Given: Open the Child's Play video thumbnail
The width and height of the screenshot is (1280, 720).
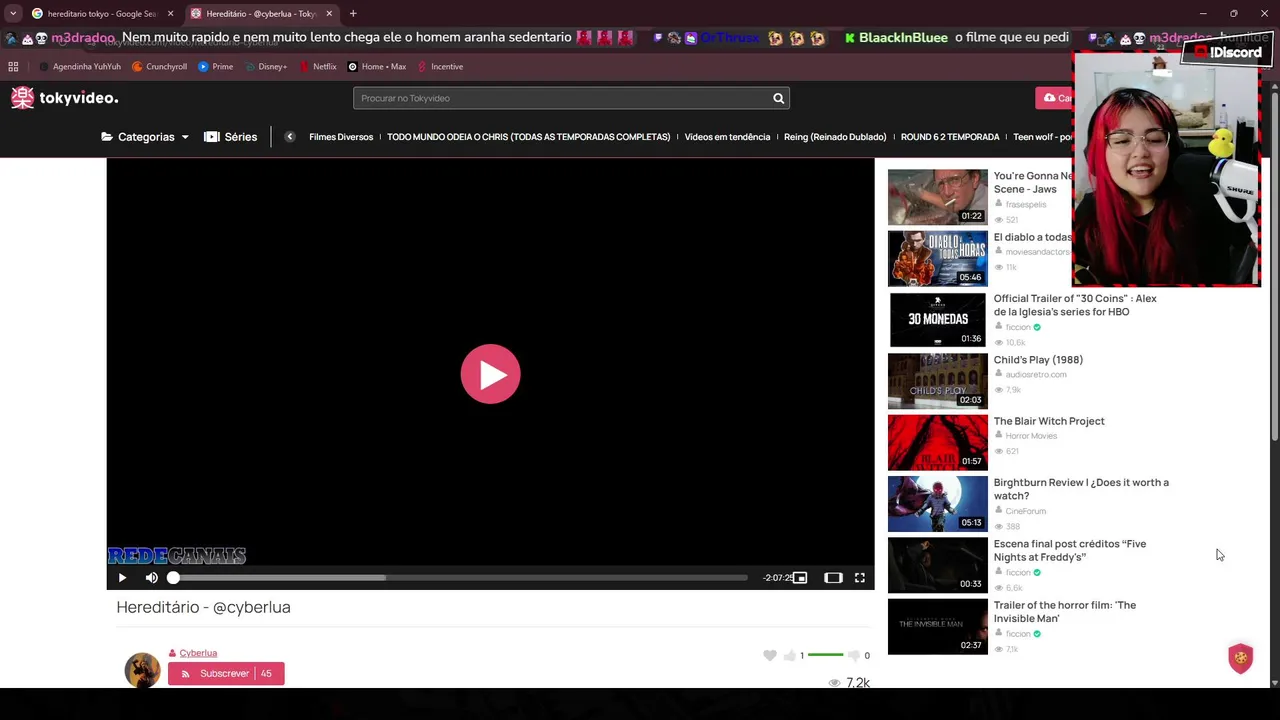Looking at the screenshot, I should [x=937, y=381].
